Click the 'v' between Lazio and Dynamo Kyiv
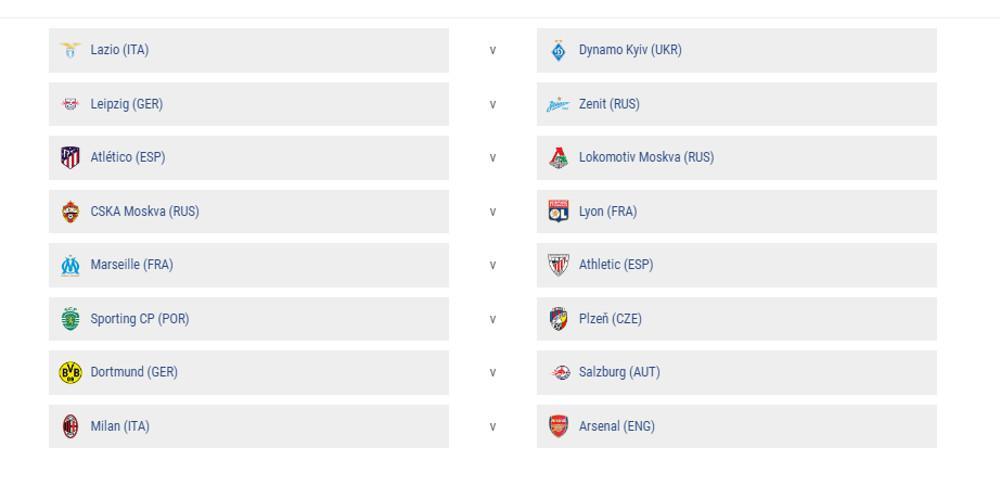This screenshot has width=1000, height=498. [x=493, y=50]
